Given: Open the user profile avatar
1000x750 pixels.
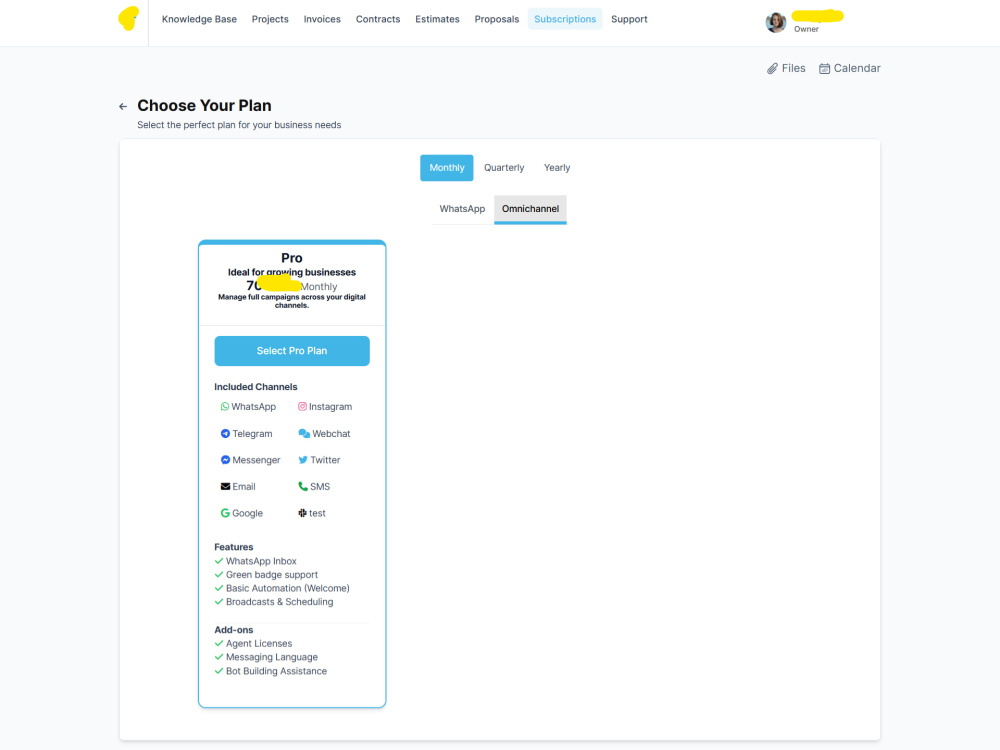Looking at the screenshot, I should tap(776, 22).
